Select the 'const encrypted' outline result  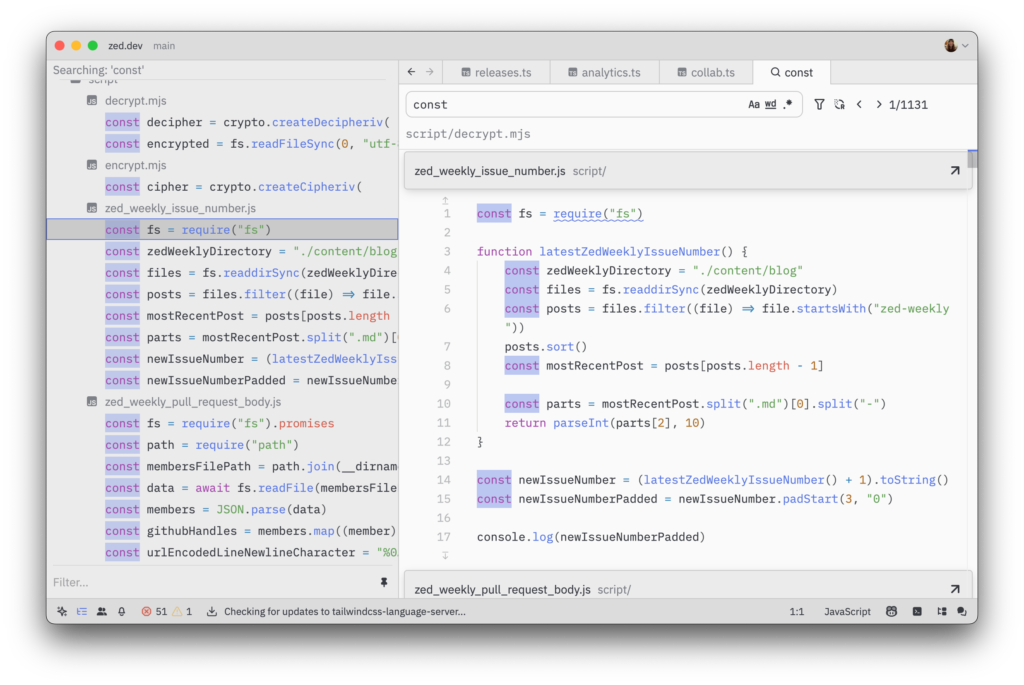(x=222, y=144)
